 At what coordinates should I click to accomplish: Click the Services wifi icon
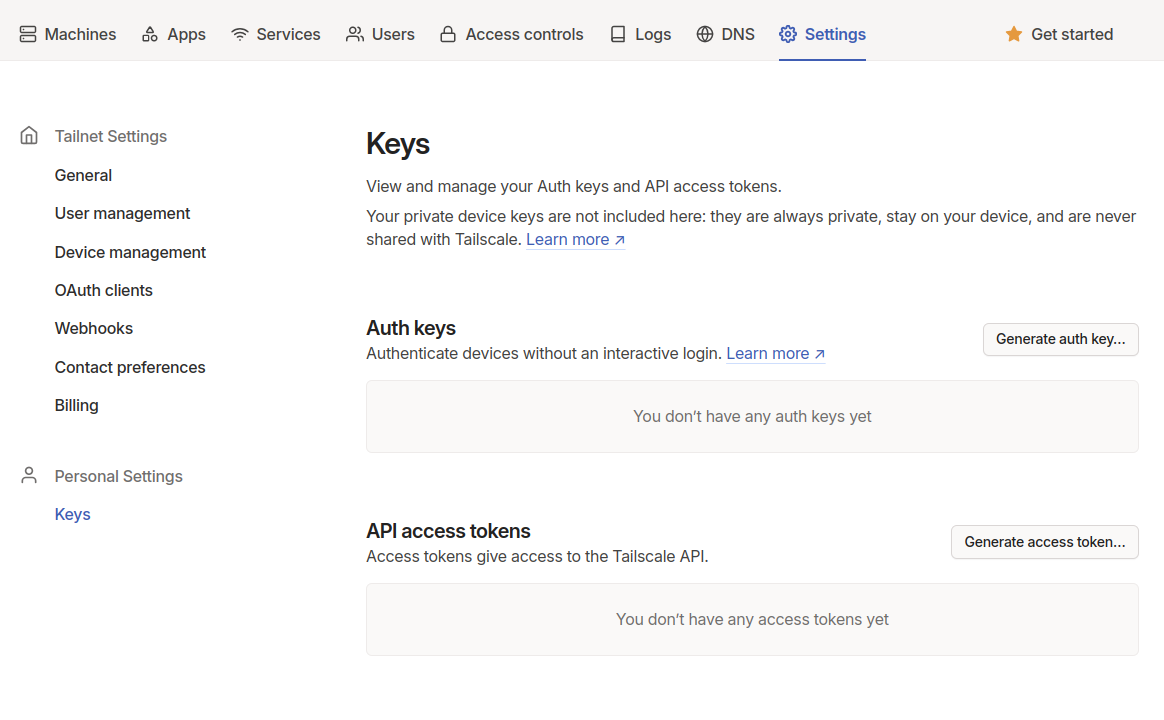coord(239,34)
